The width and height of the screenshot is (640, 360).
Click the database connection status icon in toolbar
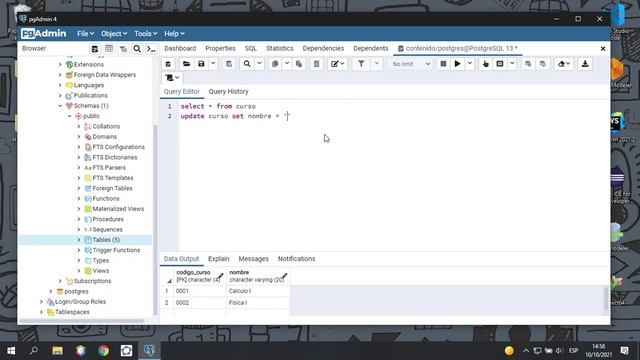tap(168, 64)
